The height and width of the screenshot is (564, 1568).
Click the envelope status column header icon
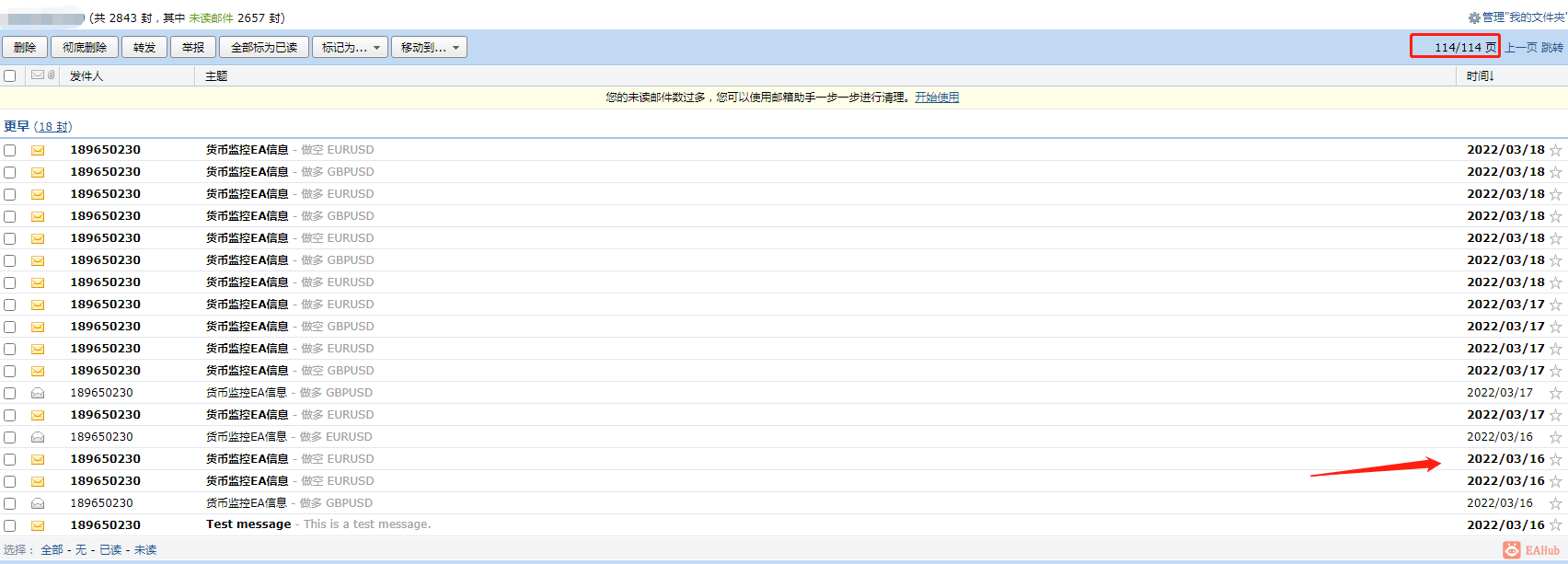[38, 75]
